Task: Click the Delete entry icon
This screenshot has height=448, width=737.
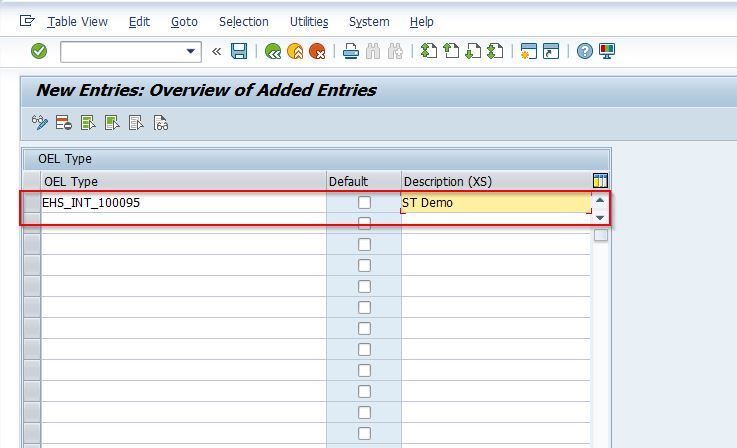Action: 63,123
